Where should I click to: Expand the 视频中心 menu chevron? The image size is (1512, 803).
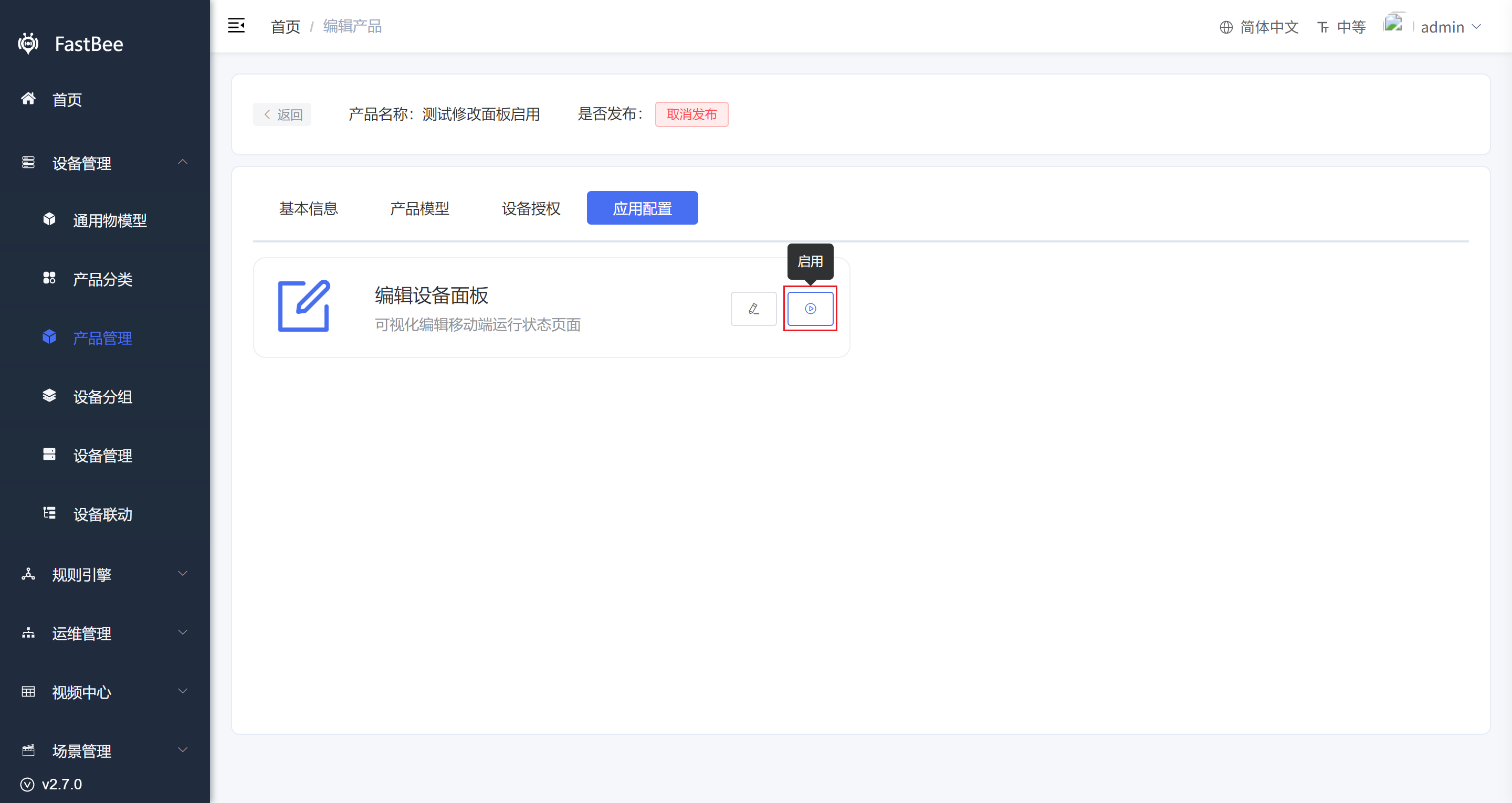(183, 691)
